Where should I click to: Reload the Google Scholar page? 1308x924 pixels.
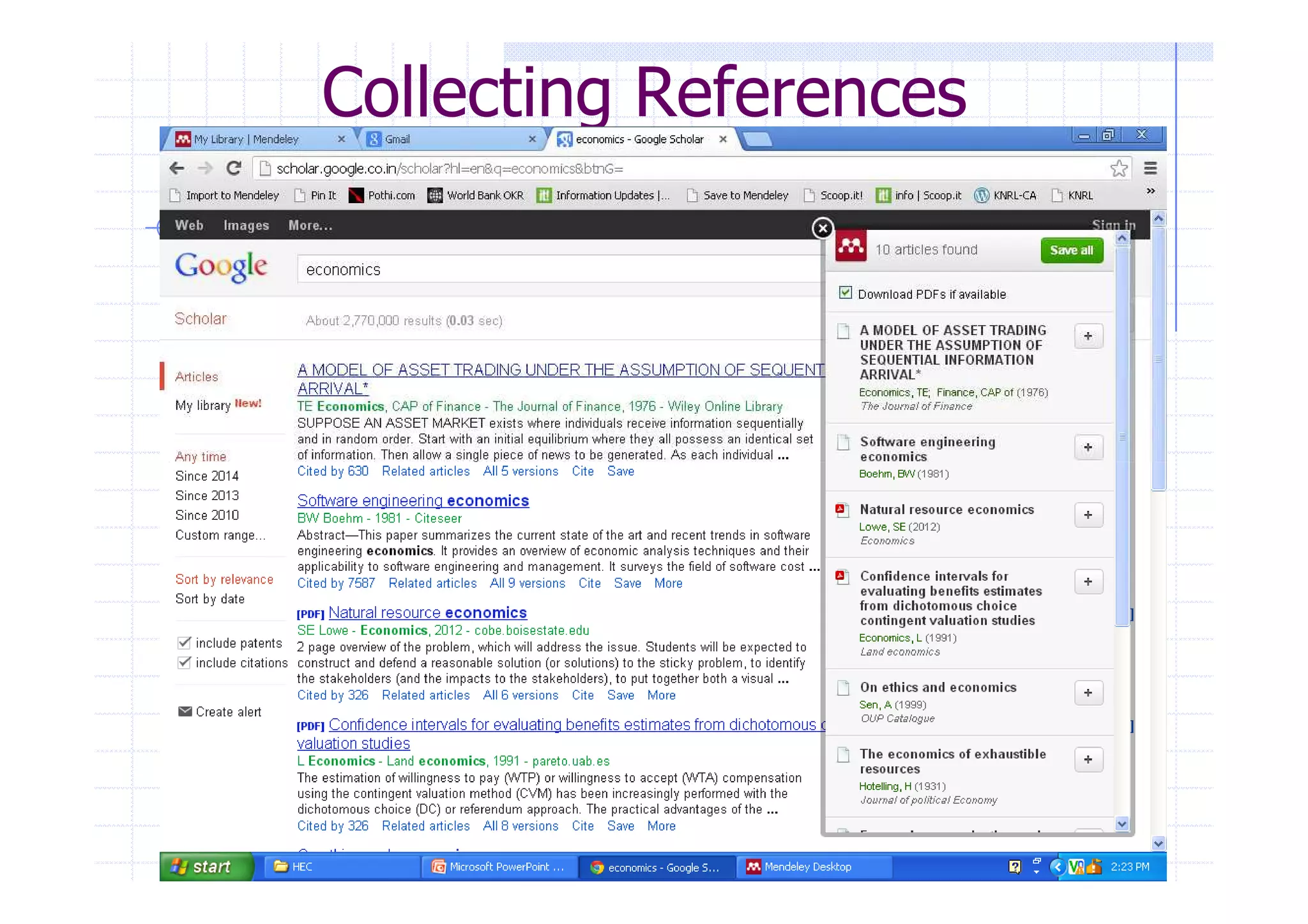[x=234, y=169]
